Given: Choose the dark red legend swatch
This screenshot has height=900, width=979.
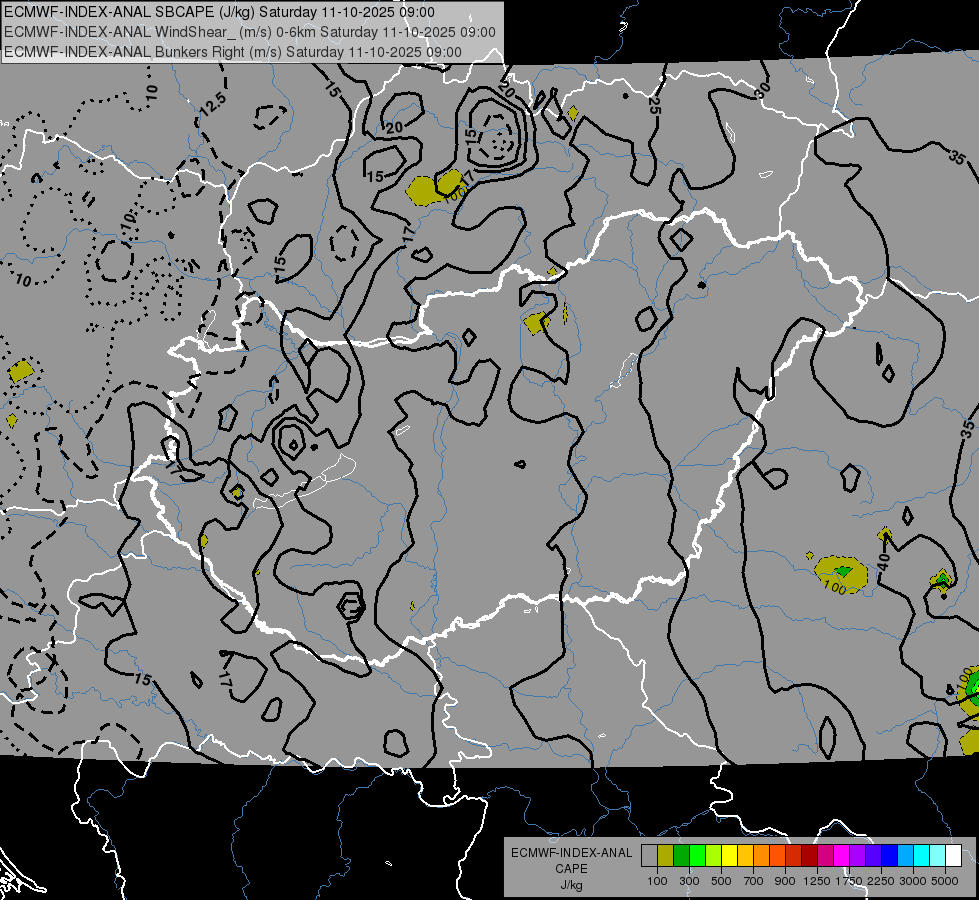Looking at the screenshot, I should point(809,856).
